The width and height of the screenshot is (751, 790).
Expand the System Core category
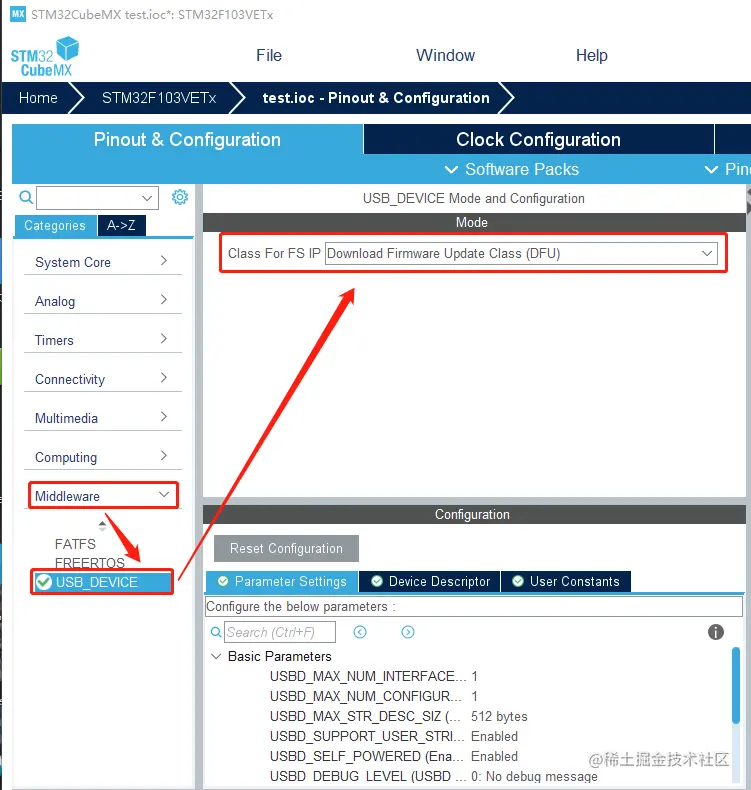(102, 262)
